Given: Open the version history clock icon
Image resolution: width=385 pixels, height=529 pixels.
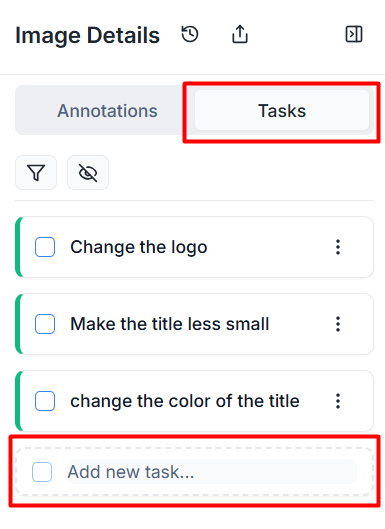Looking at the screenshot, I should (x=190, y=34).
